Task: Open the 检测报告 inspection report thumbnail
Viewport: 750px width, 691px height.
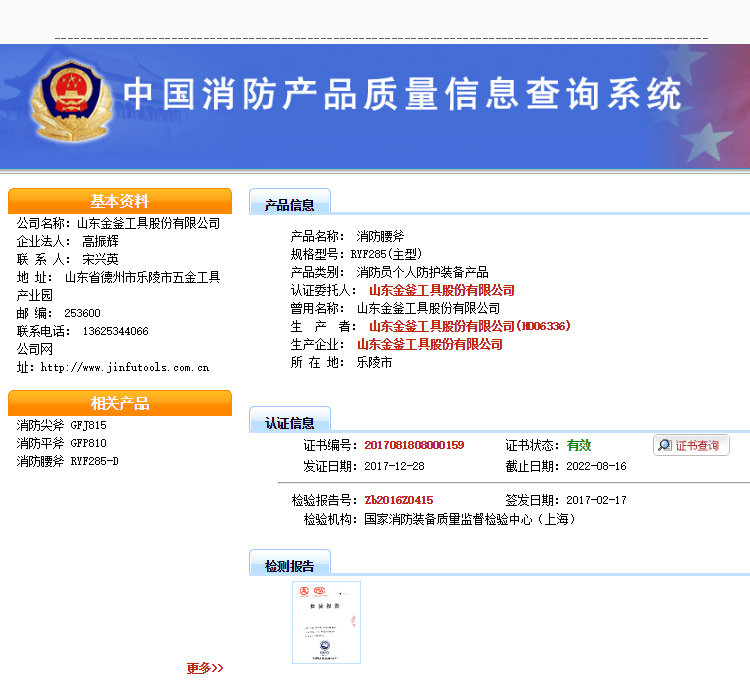Action: tap(326, 622)
